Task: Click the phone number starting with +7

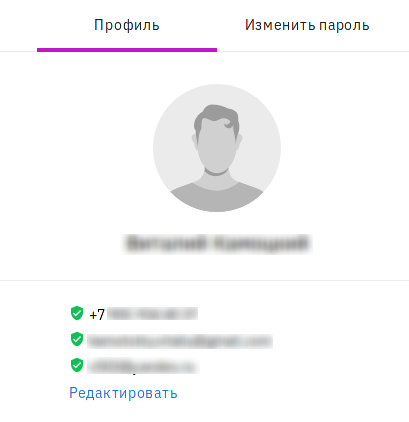Action: [x=144, y=314]
